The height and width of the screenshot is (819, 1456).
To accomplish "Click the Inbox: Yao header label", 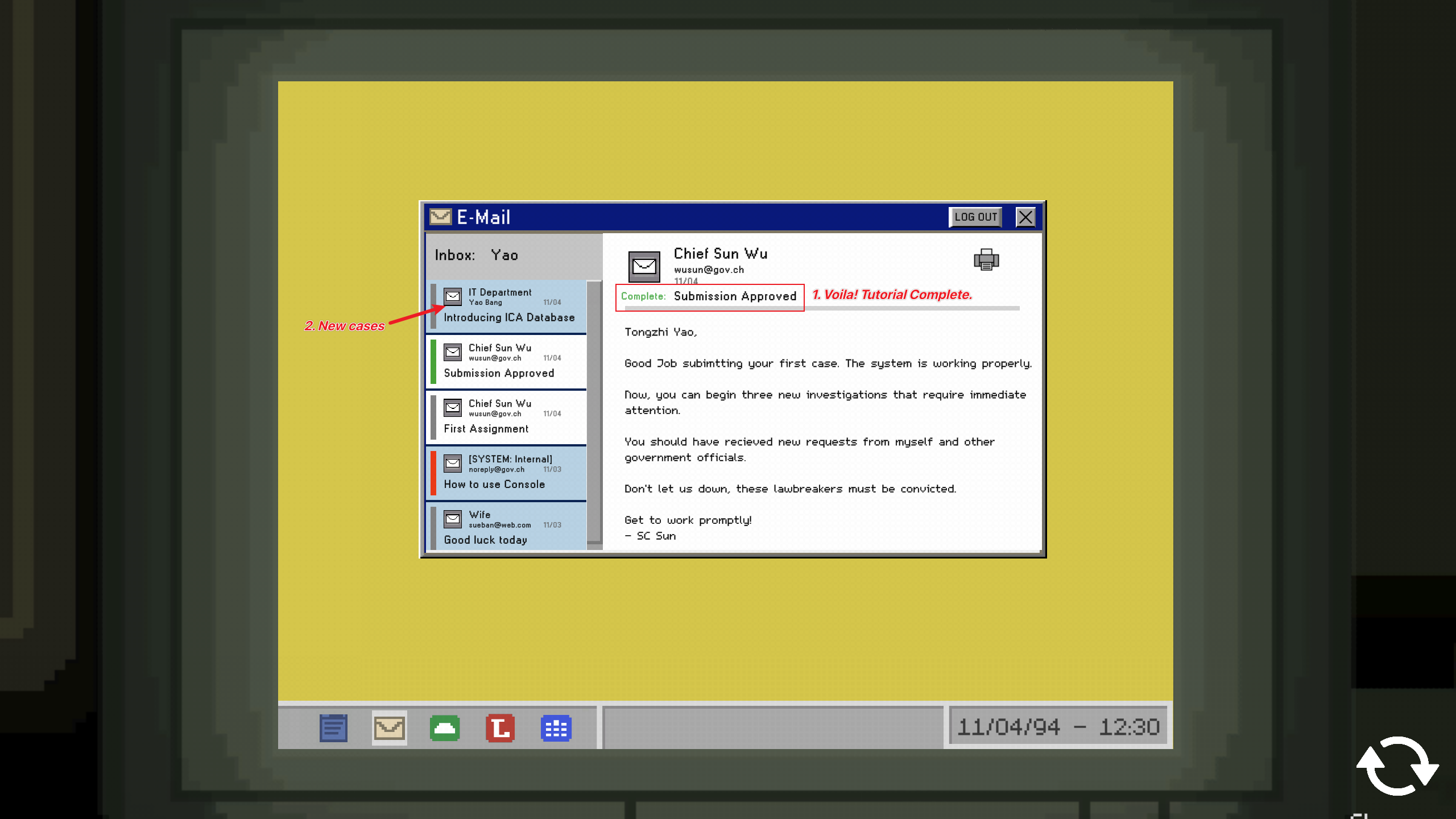I will coord(477,255).
